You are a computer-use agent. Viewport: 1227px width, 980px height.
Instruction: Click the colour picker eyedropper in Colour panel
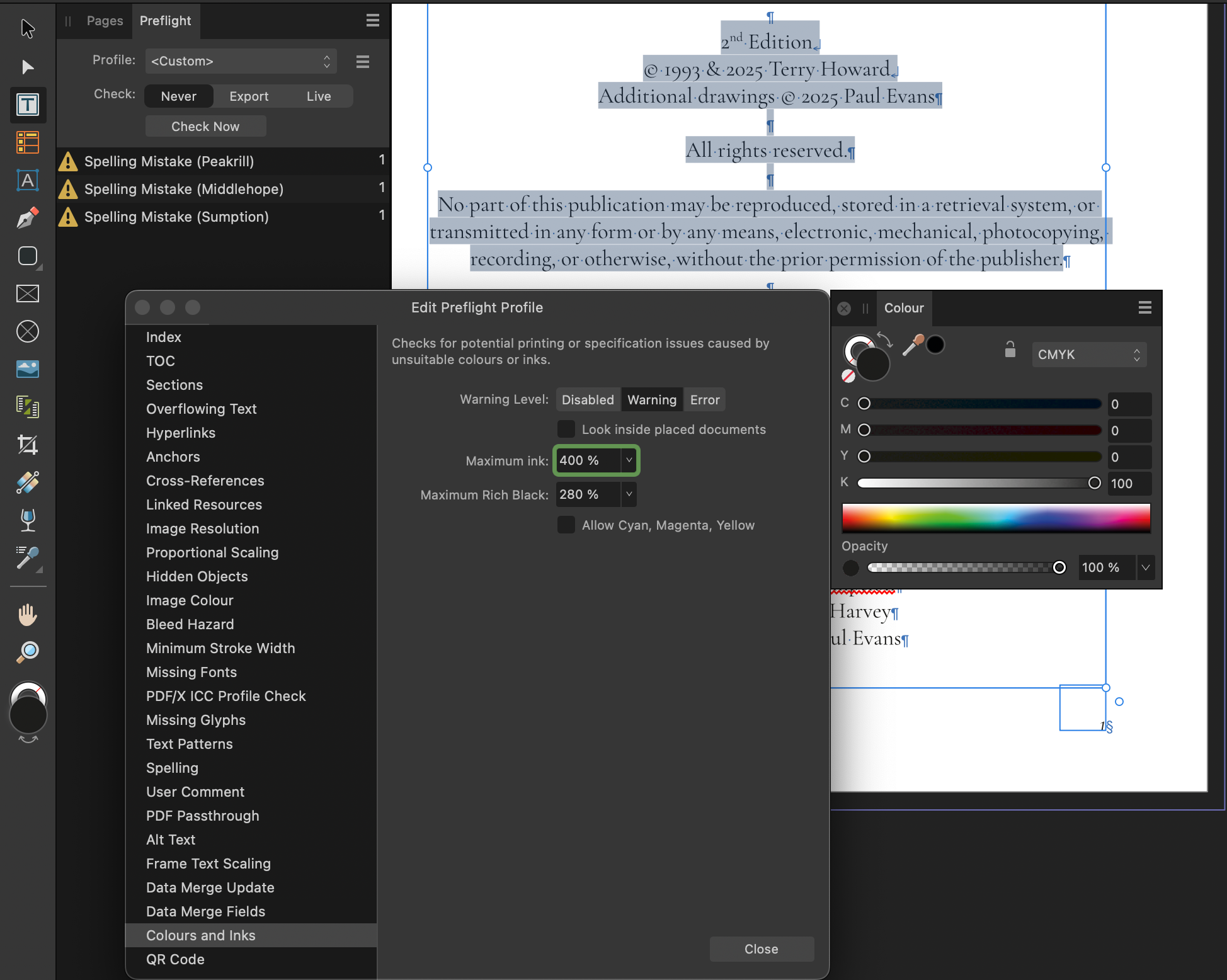(912, 345)
